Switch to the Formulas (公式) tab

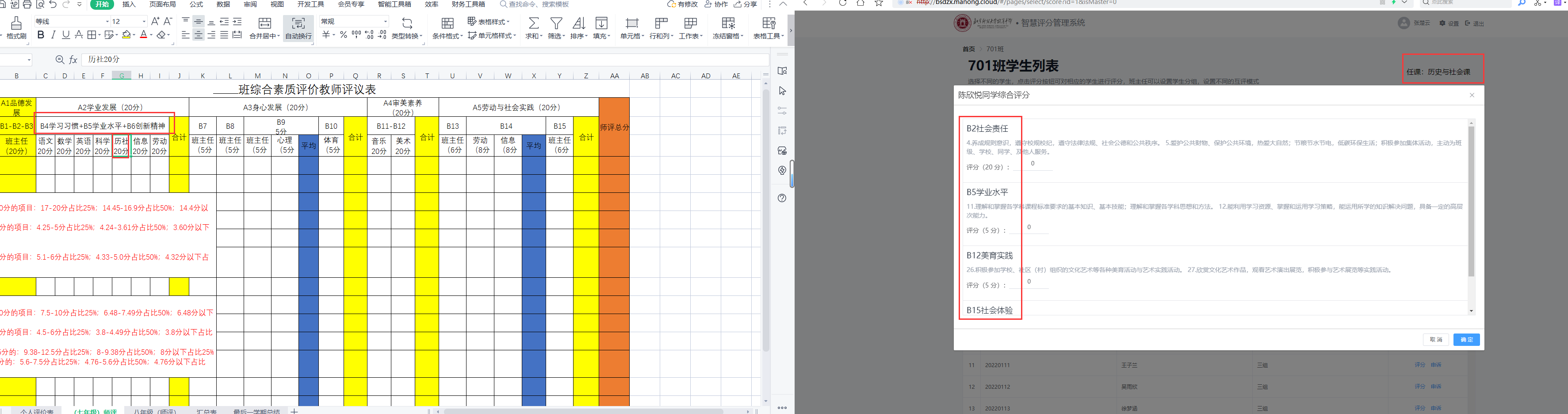point(196,4)
